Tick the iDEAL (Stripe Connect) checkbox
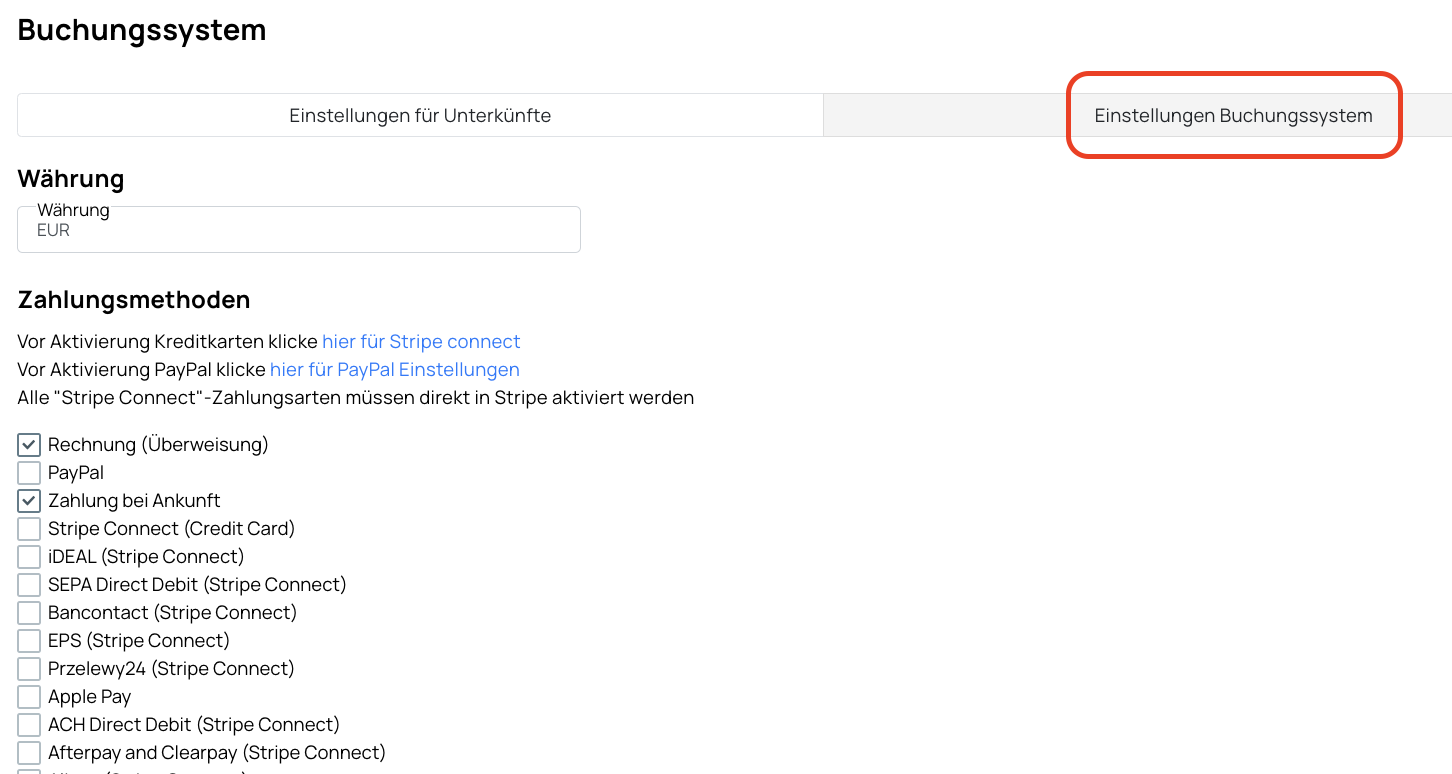Viewport: 1452px width, 774px height. (29, 557)
